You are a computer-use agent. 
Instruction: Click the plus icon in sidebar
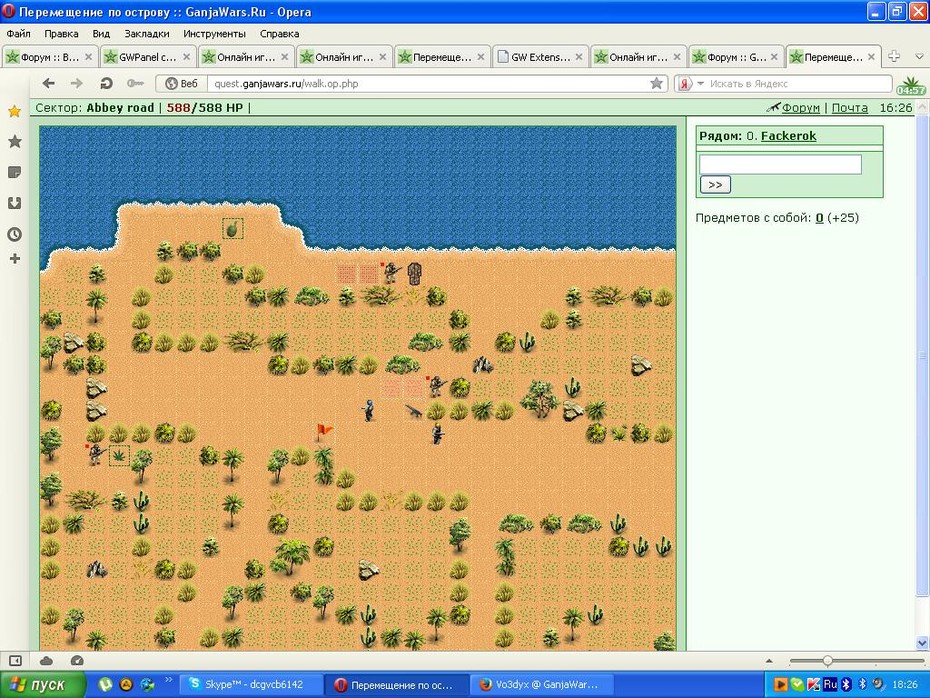point(15,259)
